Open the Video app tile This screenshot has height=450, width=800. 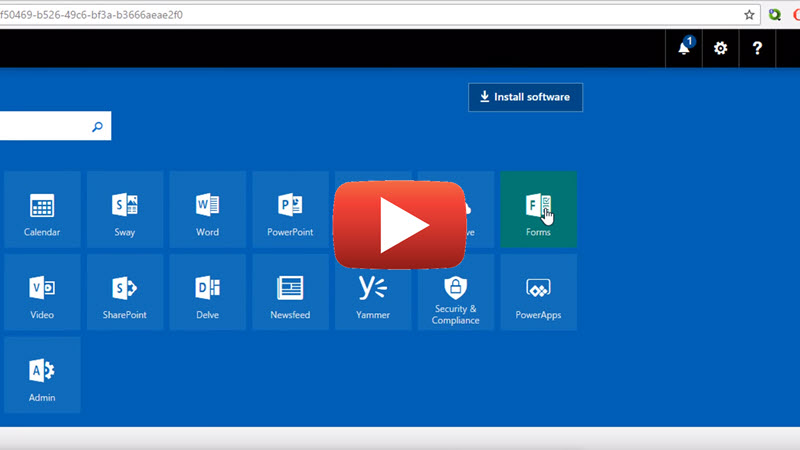(x=42, y=292)
